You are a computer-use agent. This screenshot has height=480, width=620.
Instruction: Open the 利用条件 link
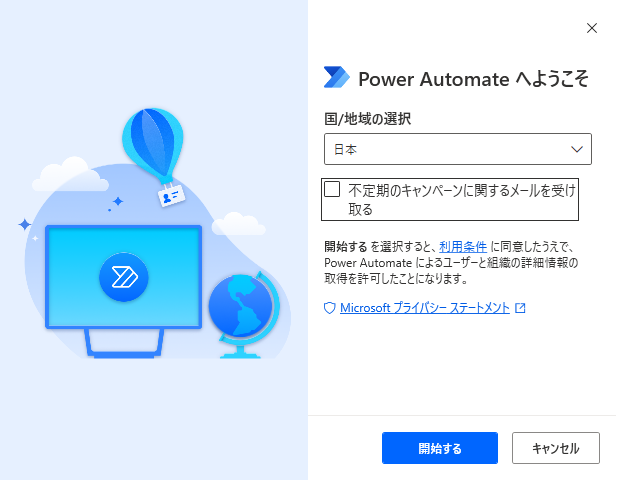[x=463, y=247]
